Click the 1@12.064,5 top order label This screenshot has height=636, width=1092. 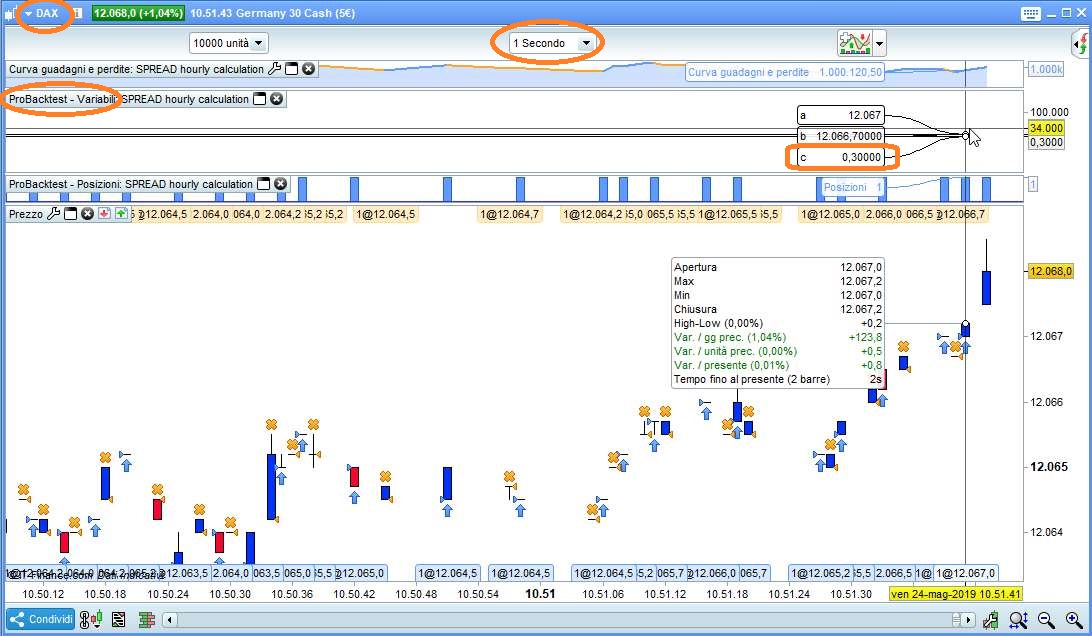tap(385, 214)
